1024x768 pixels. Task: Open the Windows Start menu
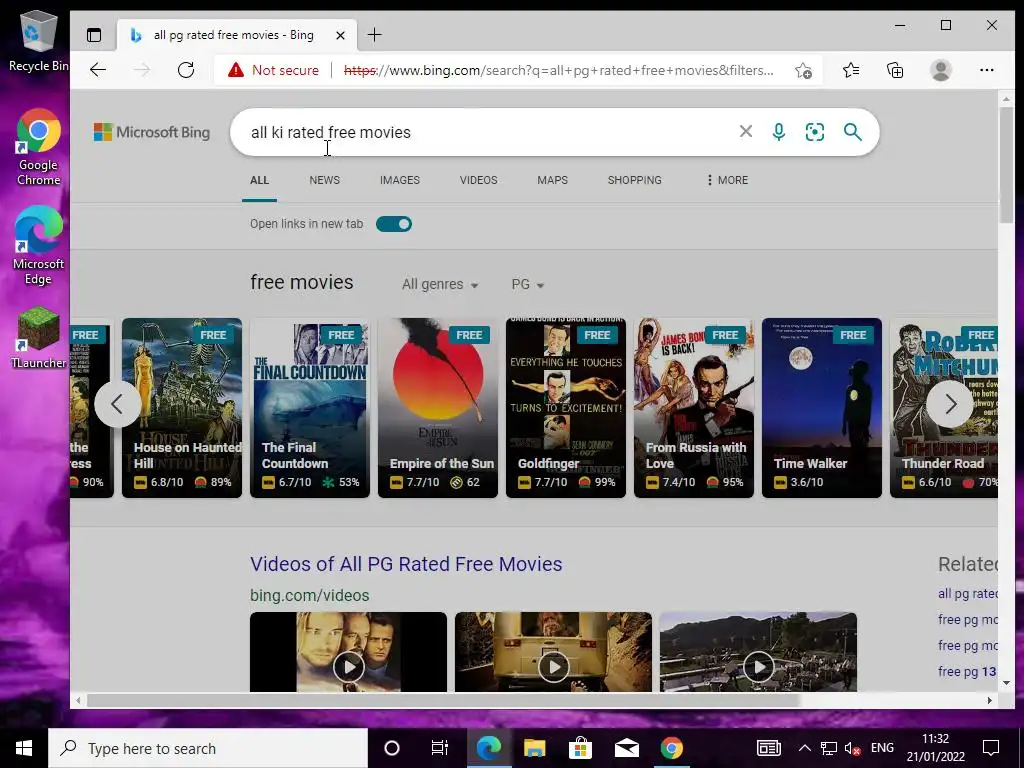24,748
